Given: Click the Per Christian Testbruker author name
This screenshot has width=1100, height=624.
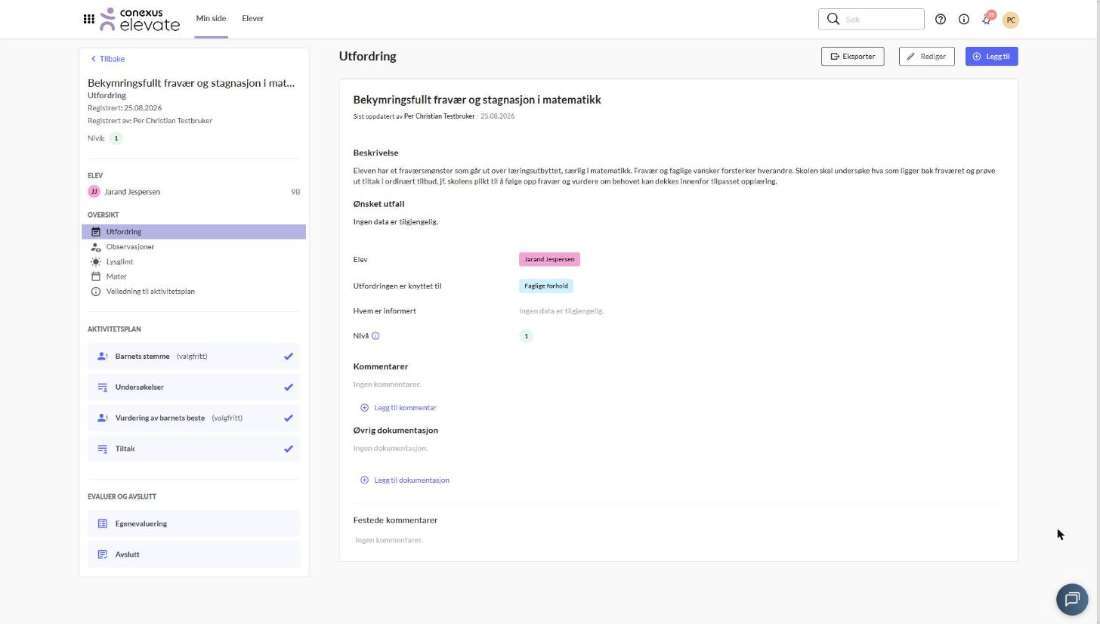Looking at the screenshot, I should 439,117.
